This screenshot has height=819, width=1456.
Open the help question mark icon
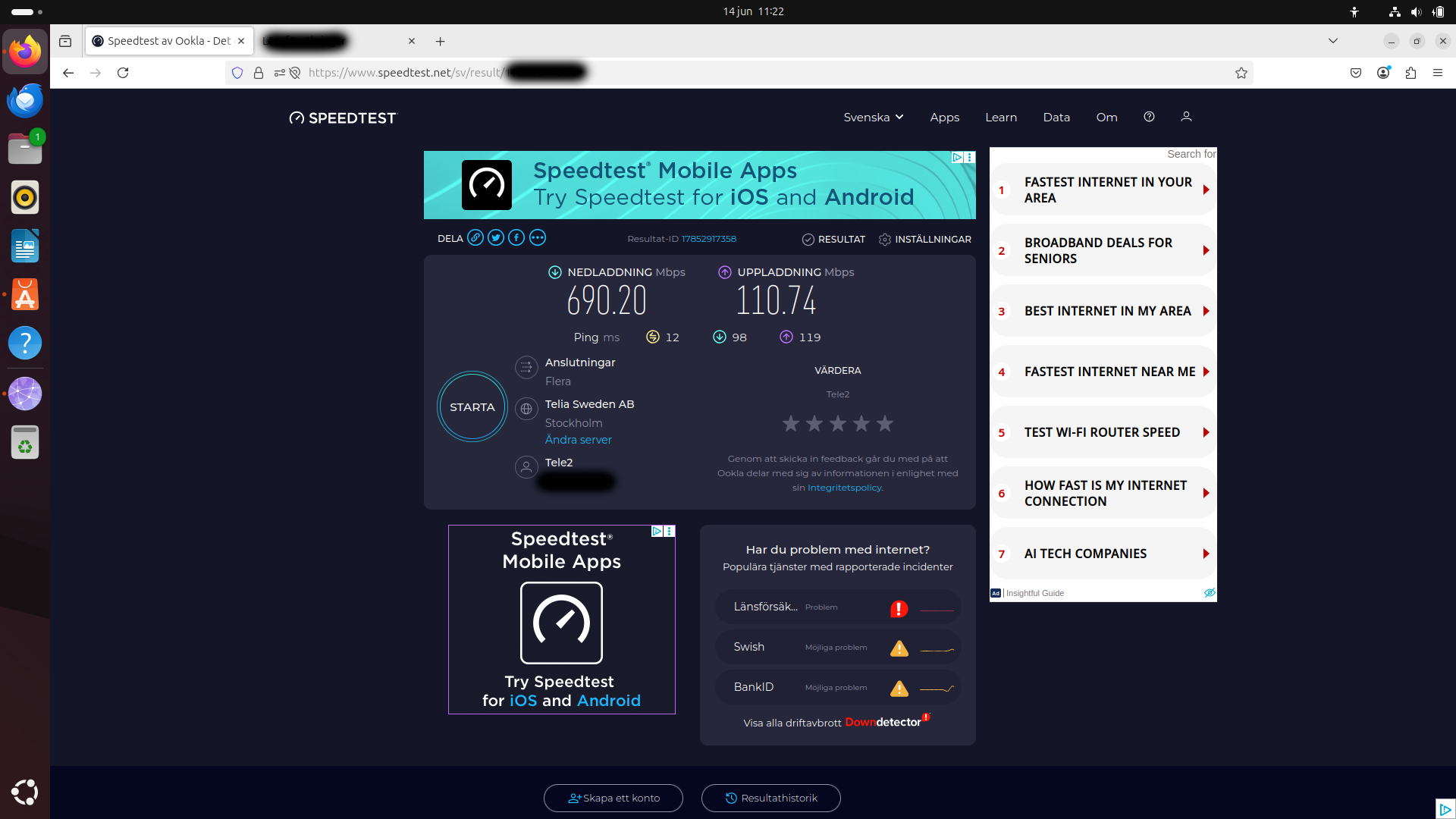click(1150, 117)
